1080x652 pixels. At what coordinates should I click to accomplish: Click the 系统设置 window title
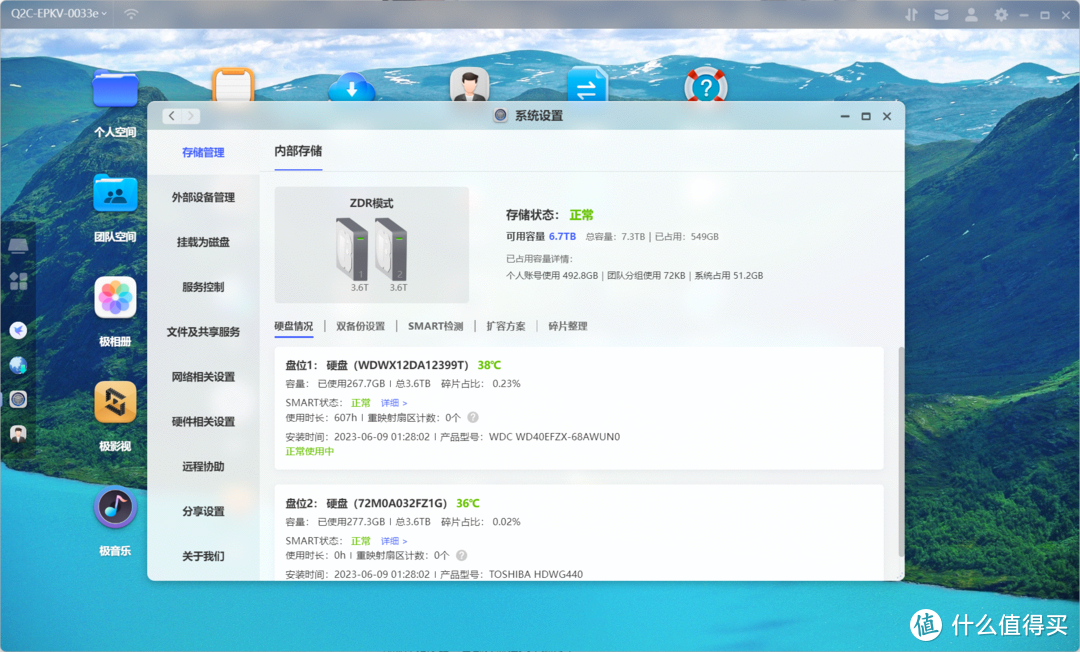tap(539, 116)
